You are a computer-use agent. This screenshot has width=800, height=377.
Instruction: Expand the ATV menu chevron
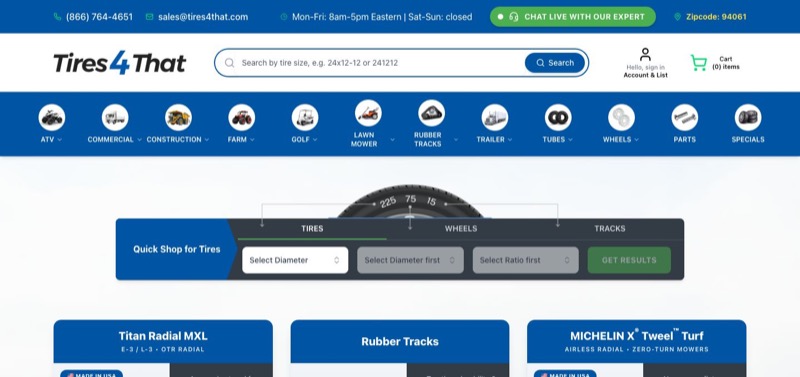(x=60, y=140)
